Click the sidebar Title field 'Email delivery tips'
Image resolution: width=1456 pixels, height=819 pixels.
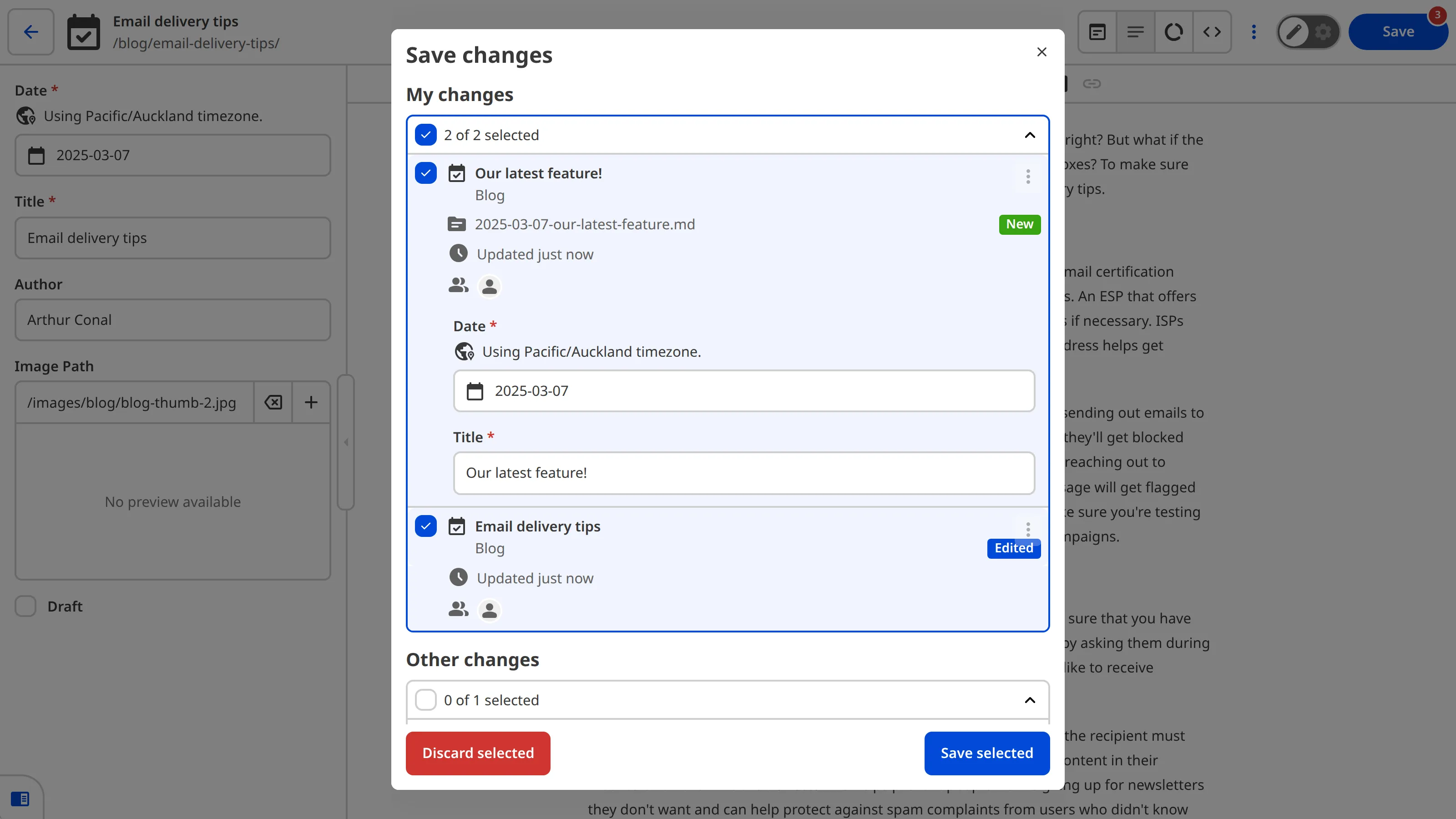(172, 238)
